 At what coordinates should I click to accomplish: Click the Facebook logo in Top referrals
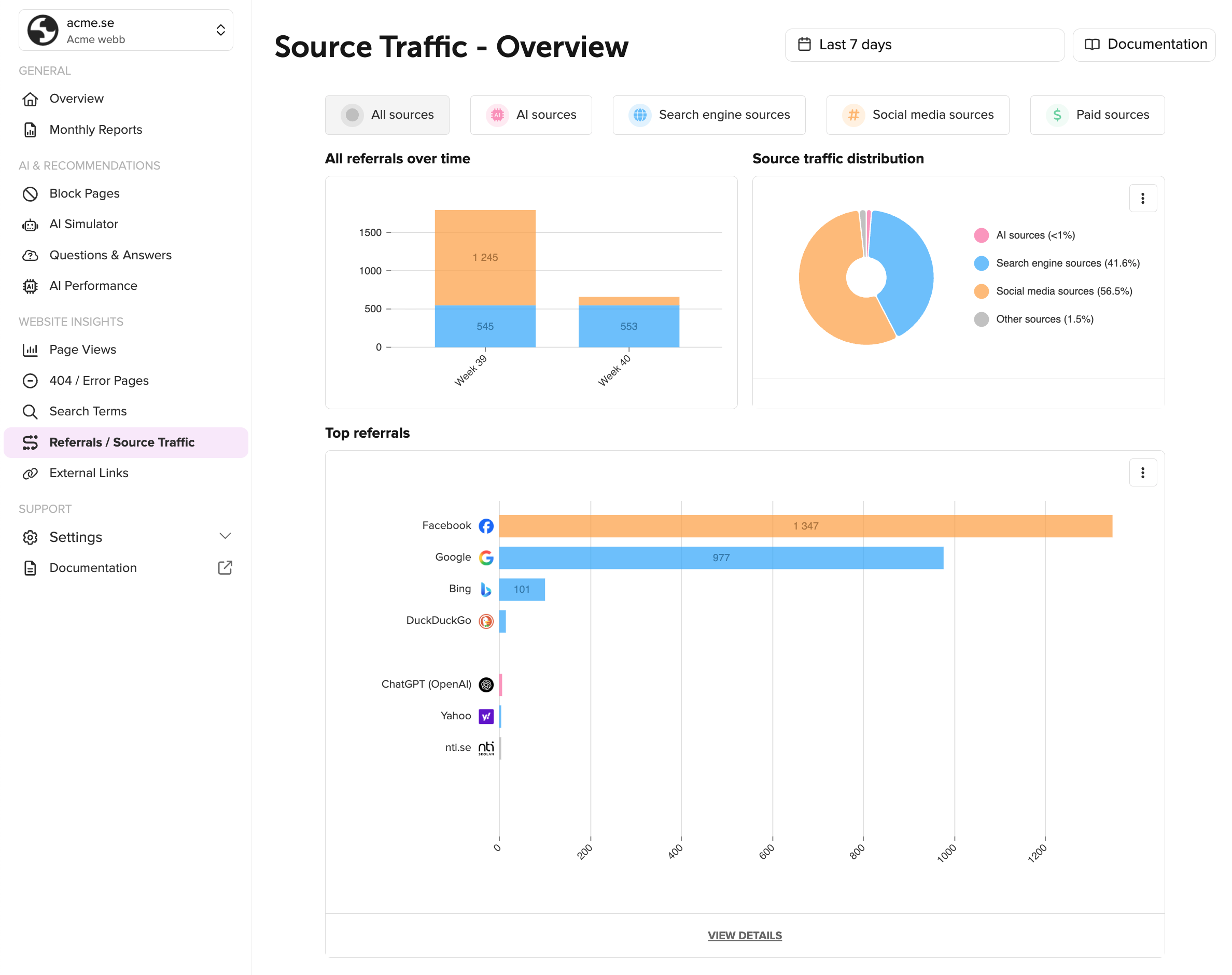click(x=486, y=526)
